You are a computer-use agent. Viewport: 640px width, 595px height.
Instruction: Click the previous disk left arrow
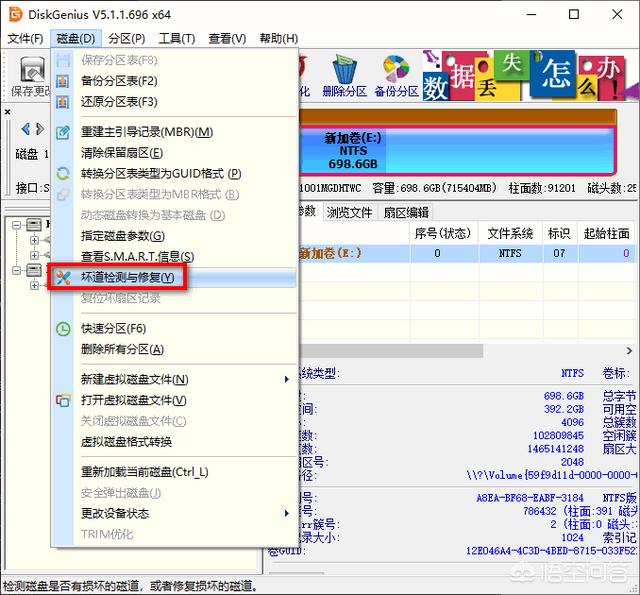pyautogui.click(x=26, y=129)
